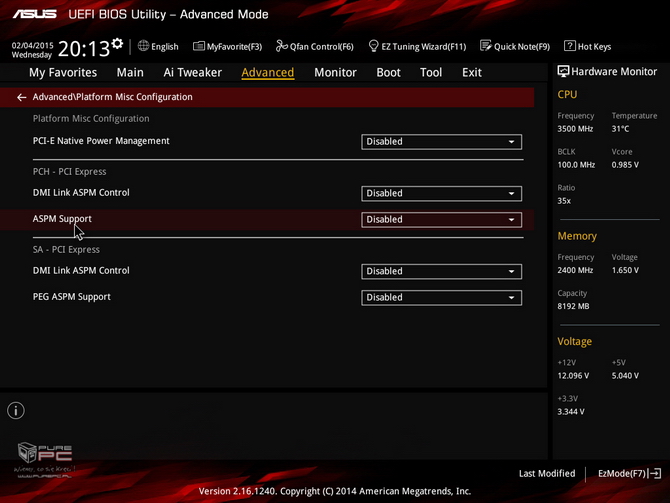The image size is (670, 503).
Task: Click the back arrow in breadcrumb bar
Action: [21, 98]
